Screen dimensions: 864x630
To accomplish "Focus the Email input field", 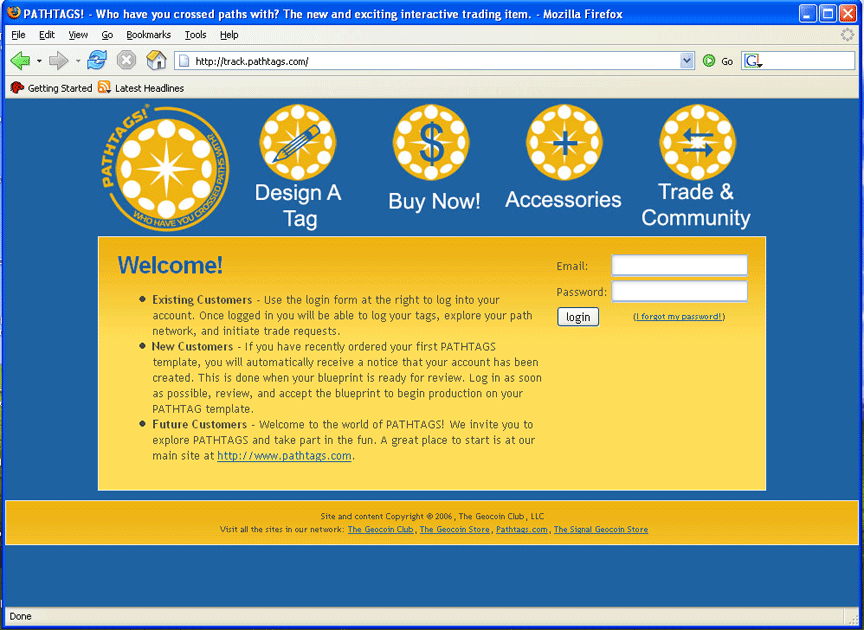I will coord(679,265).
